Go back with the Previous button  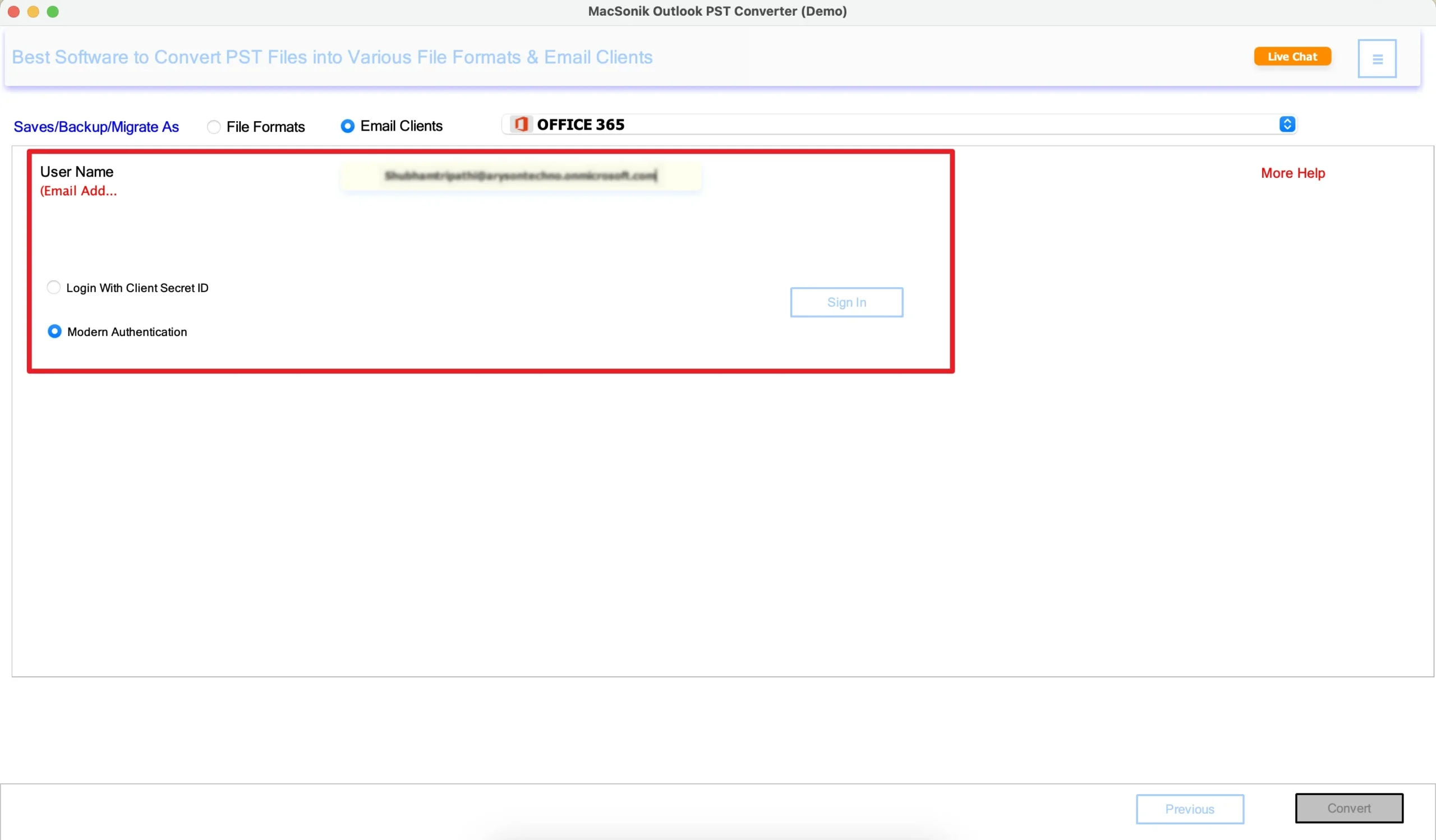pyautogui.click(x=1189, y=809)
